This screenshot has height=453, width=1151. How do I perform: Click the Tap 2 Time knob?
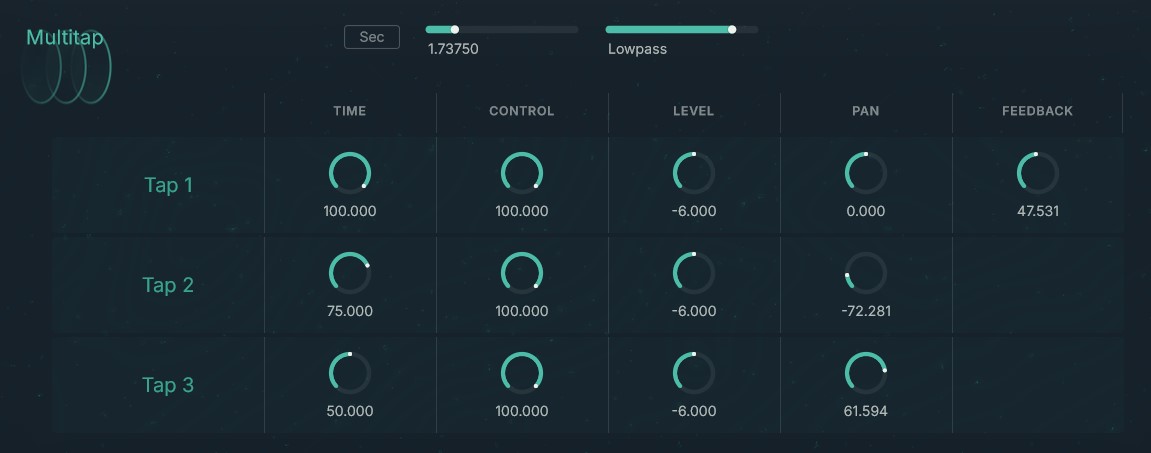(350, 273)
